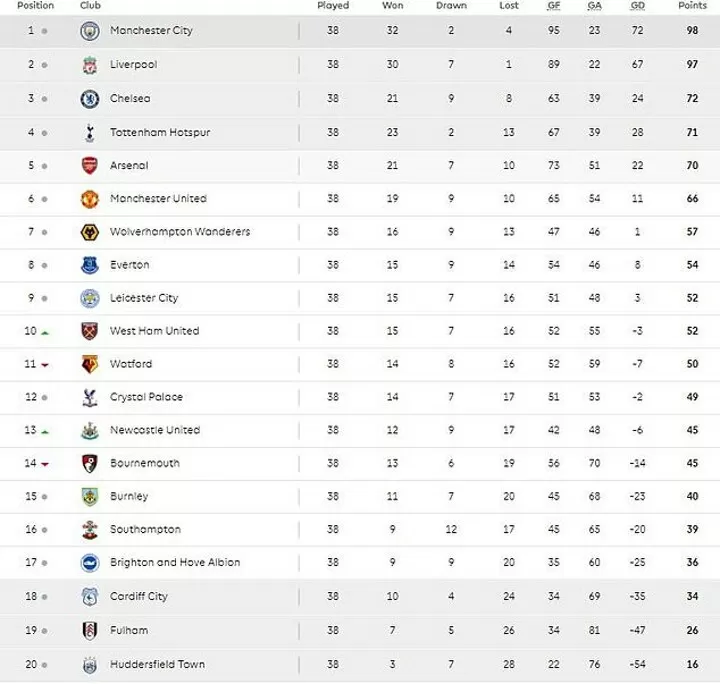Viewport: 720px width, 684px height.
Task: Click the Arsenal cannon crest
Action: [90, 165]
